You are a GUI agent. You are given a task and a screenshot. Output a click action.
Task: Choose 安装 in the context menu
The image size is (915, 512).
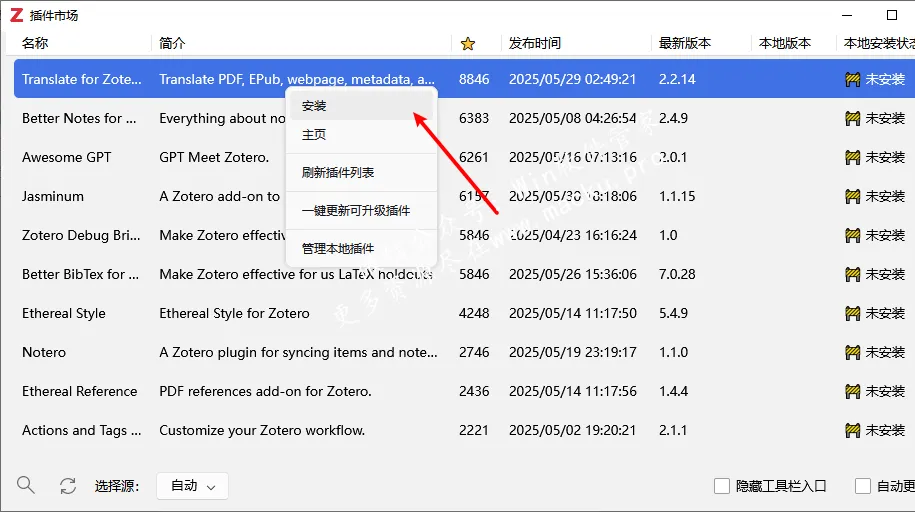361,106
